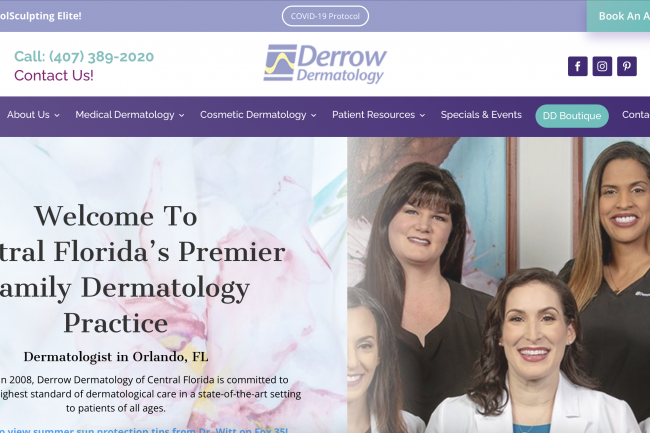Image resolution: width=650 pixels, height=433 pixels.
Task: Open the summer sun protection tips link
Action: click(144, 430)
